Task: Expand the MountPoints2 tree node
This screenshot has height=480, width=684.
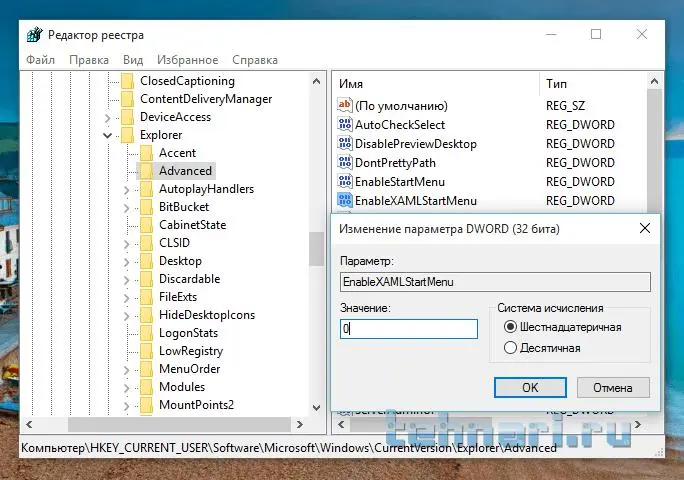Action: coord(127,406)
